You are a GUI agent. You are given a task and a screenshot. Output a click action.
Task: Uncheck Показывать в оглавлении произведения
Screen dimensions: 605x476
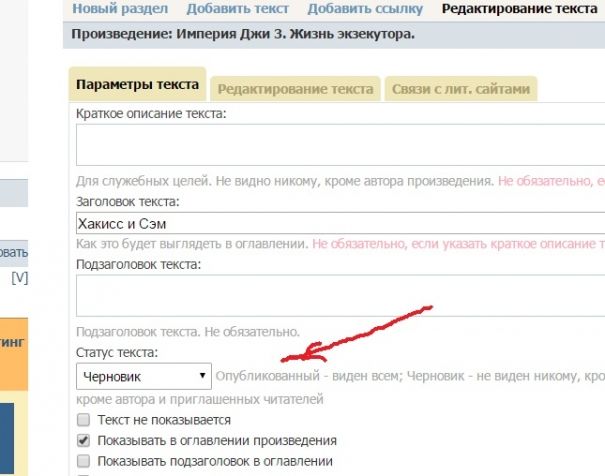[84, 440]
